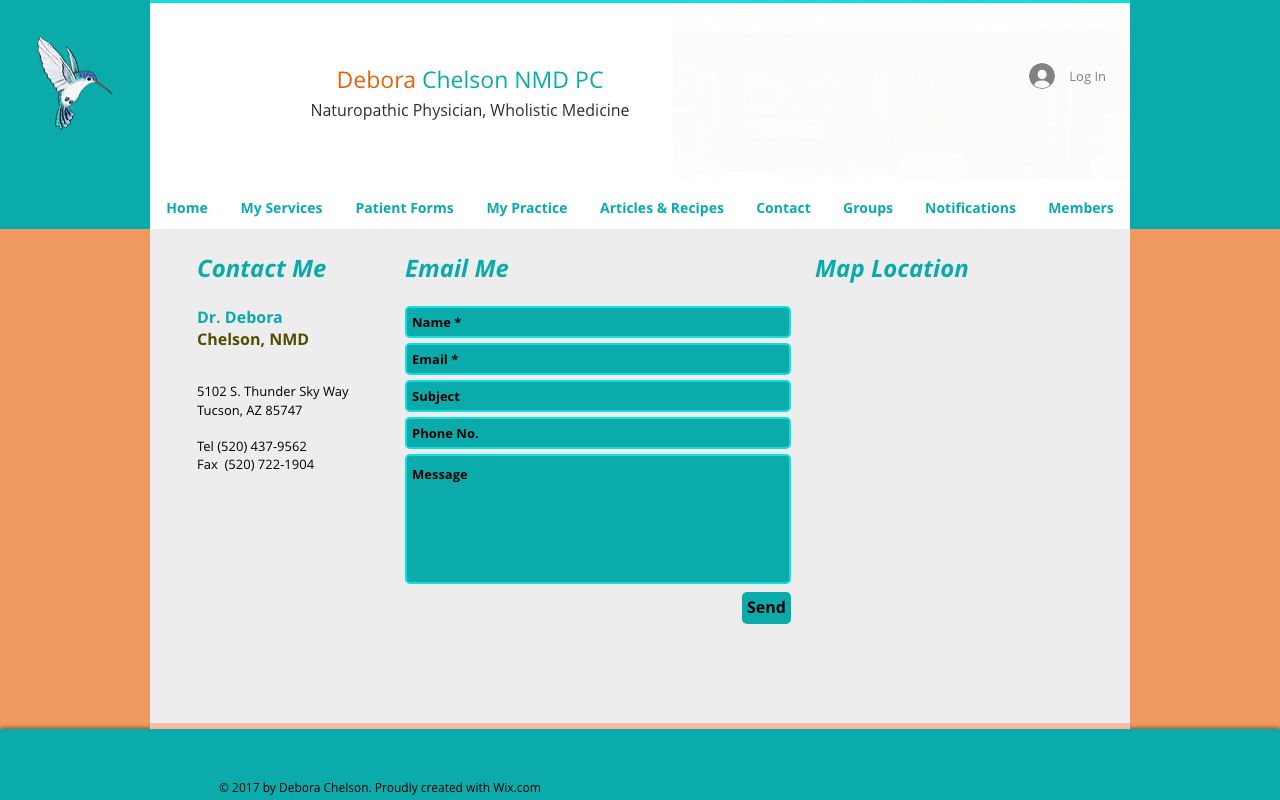Click the hummingbird logo icon
Image resolution: width=1280 pixels, height=800 pixels.
point(74,83)
